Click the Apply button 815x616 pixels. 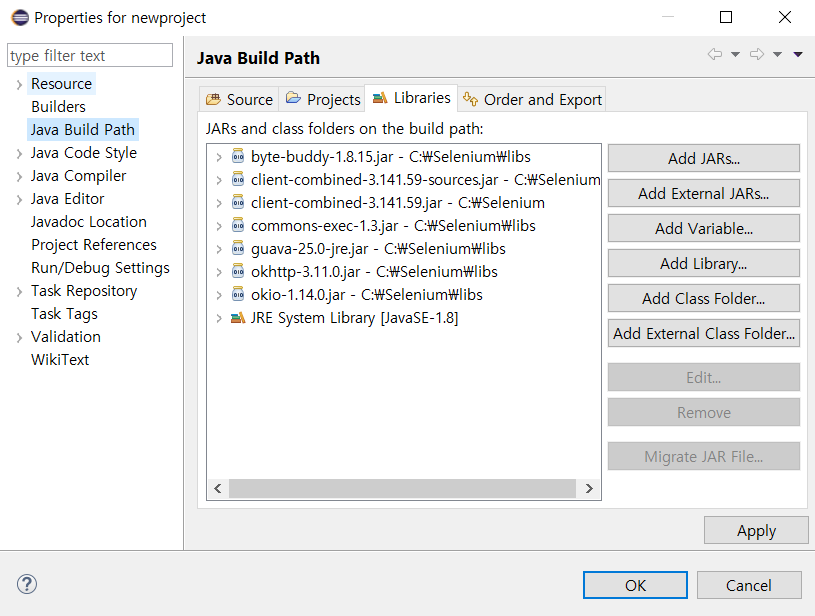coord(756,530)
